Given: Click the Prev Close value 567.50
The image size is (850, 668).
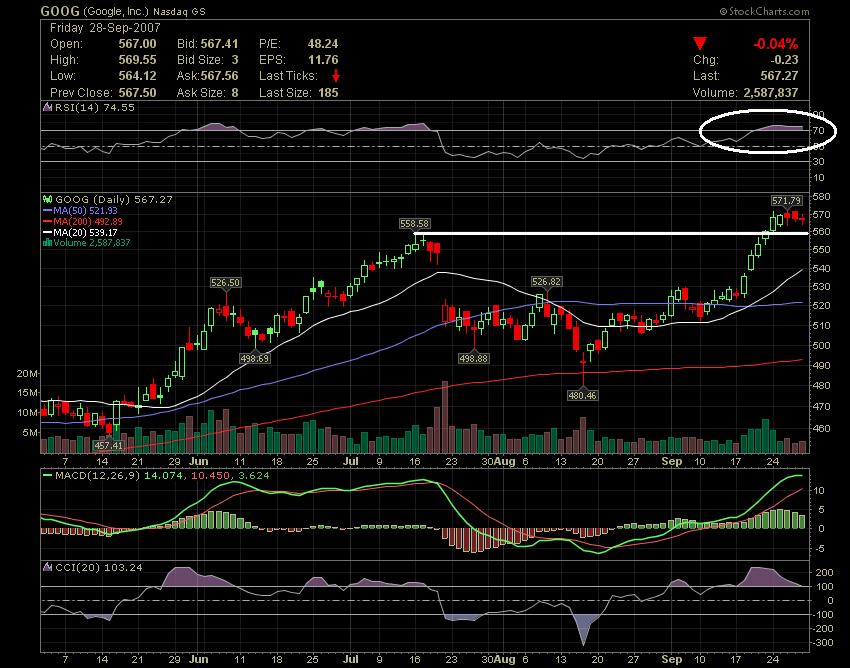Looking at the screenshot, I should [x=137, y=93].
